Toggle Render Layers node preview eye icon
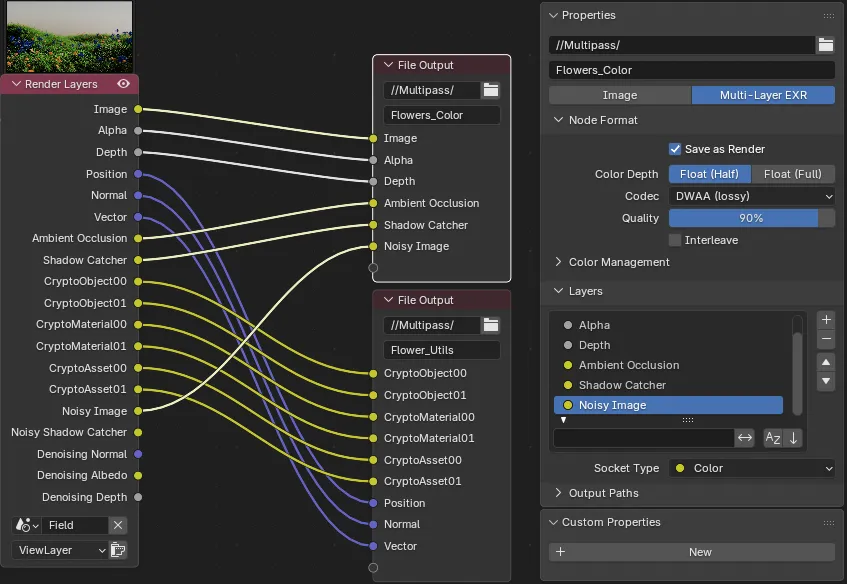 pyautogui.click(x=123, y=84)
